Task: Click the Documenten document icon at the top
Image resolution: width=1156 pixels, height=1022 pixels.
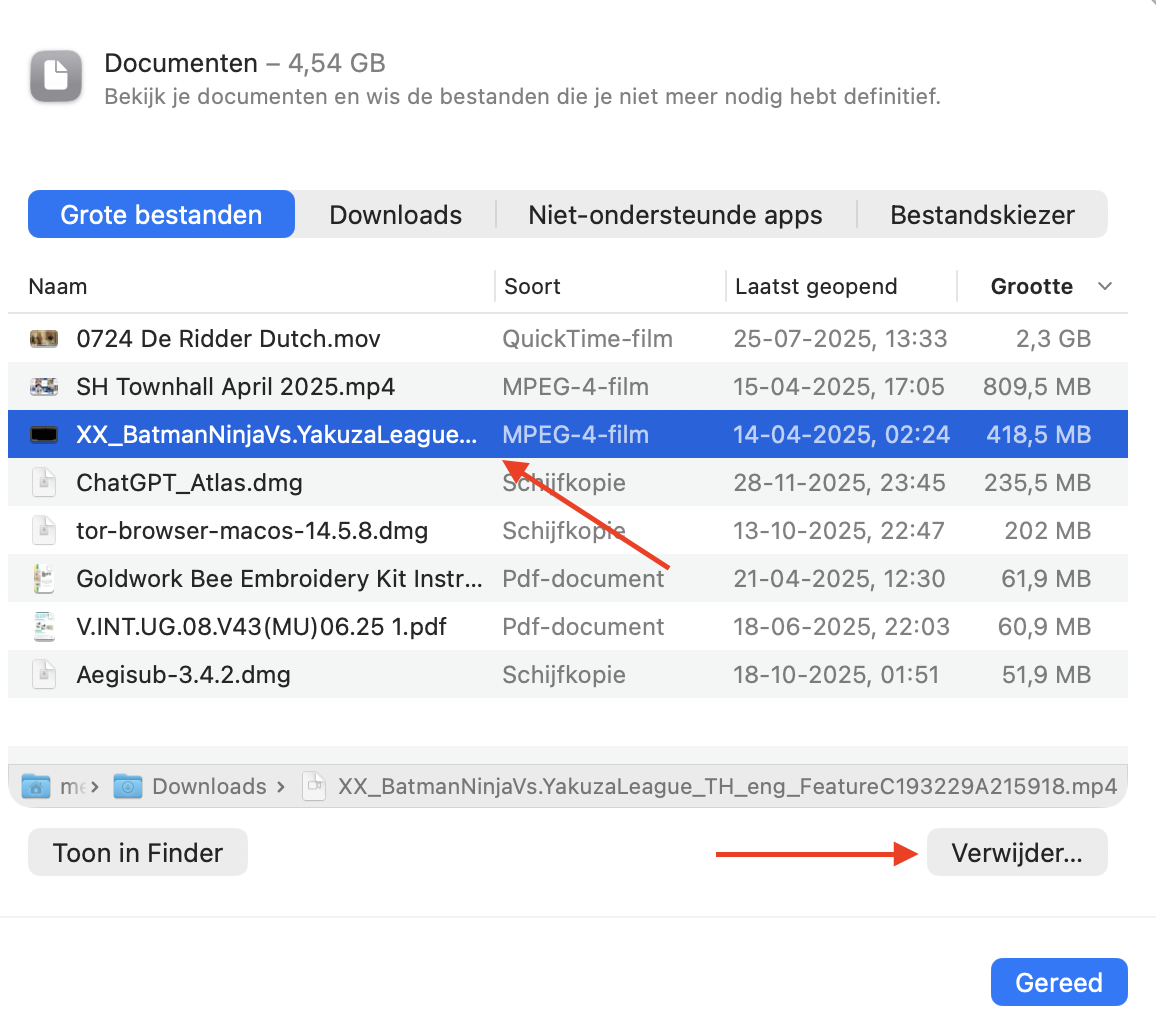Action: tap(55, 76)
